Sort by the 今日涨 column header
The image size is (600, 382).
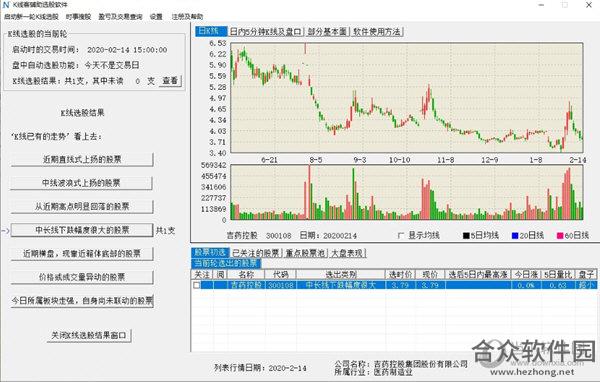pos(526,274)
